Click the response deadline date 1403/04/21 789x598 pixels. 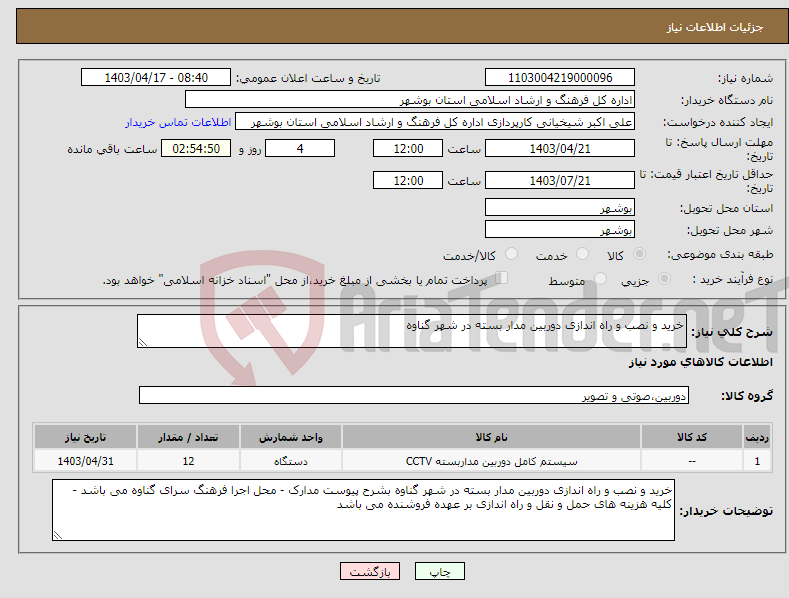pyautogui.click(x=560, y=148)
